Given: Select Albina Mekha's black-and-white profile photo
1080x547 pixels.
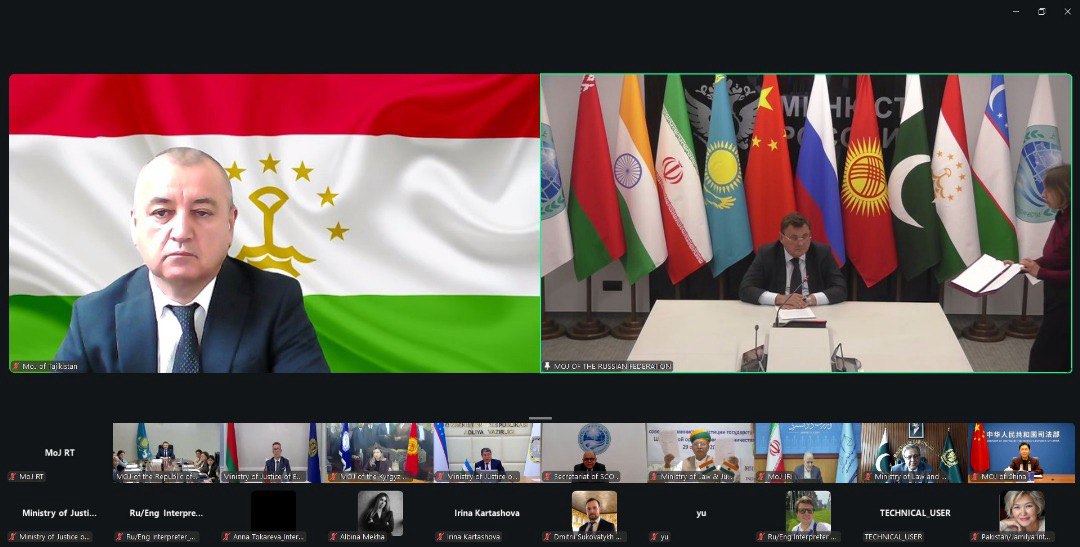Looking at the screenshot, I should click(380, 513).
